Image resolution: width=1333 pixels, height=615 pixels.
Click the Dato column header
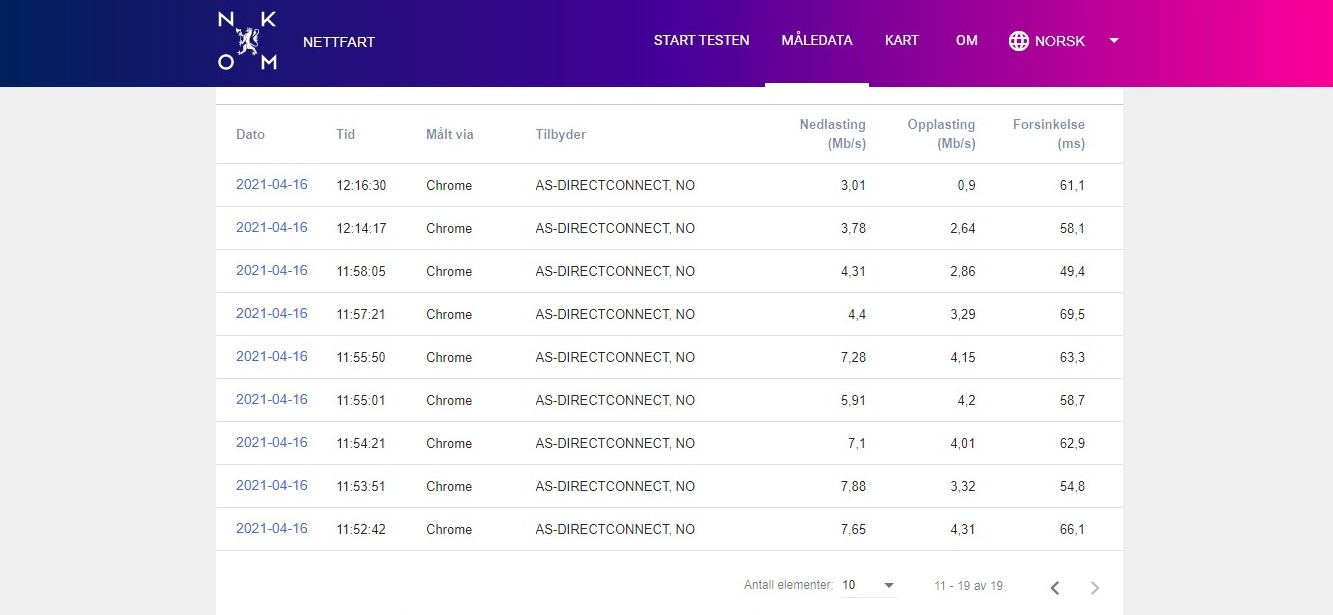[250, 135]
